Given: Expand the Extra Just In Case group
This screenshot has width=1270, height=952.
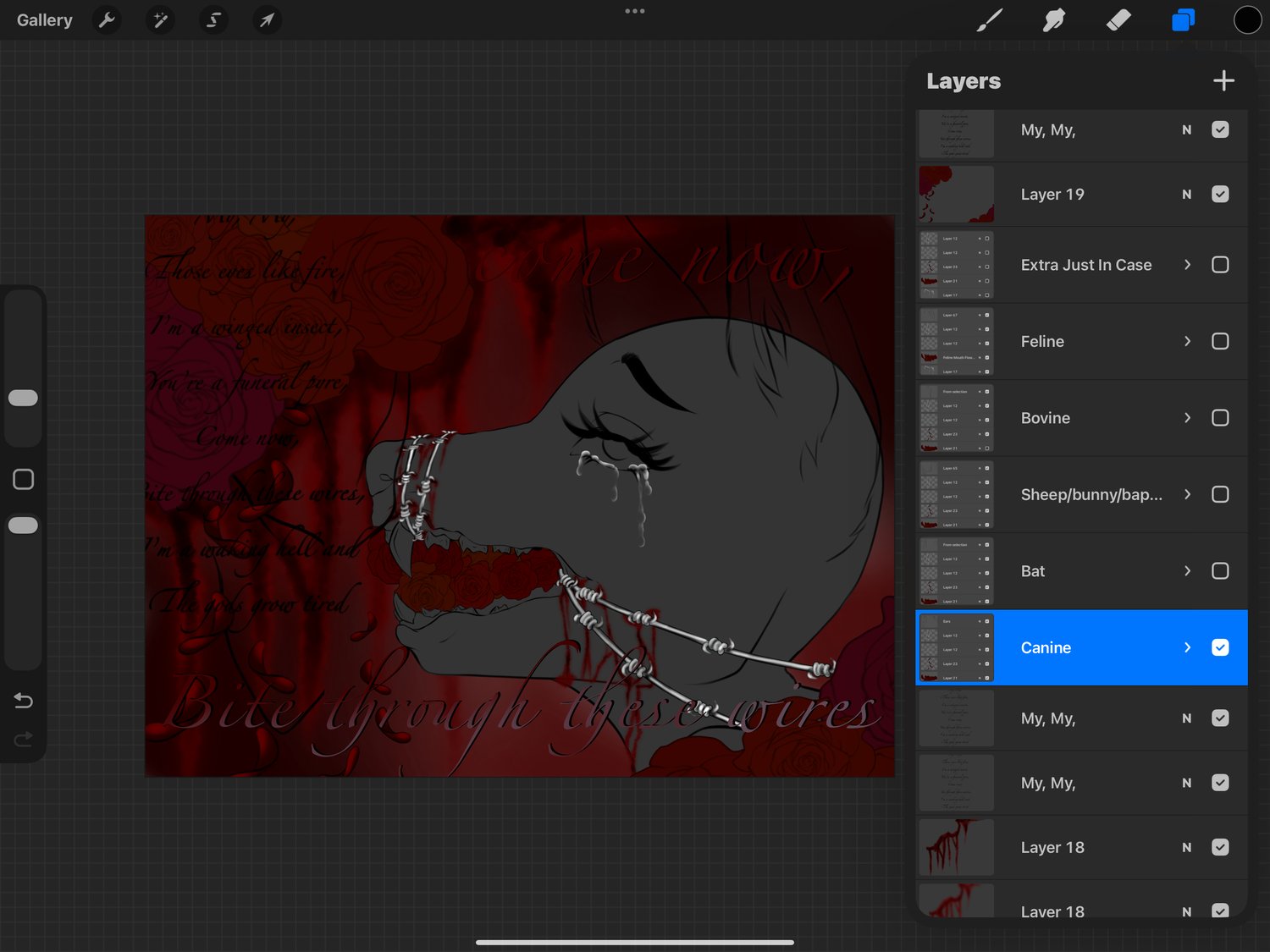Looking at the screenshot, I should [x=1187, y=265].
